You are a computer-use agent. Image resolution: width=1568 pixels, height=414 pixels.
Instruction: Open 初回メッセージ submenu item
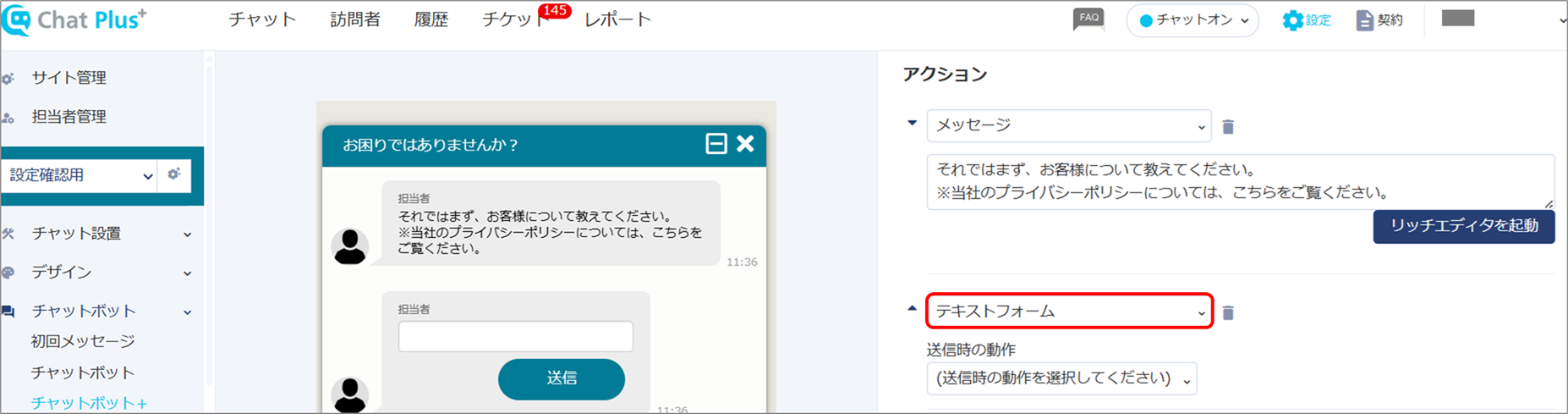click(83, 341)
